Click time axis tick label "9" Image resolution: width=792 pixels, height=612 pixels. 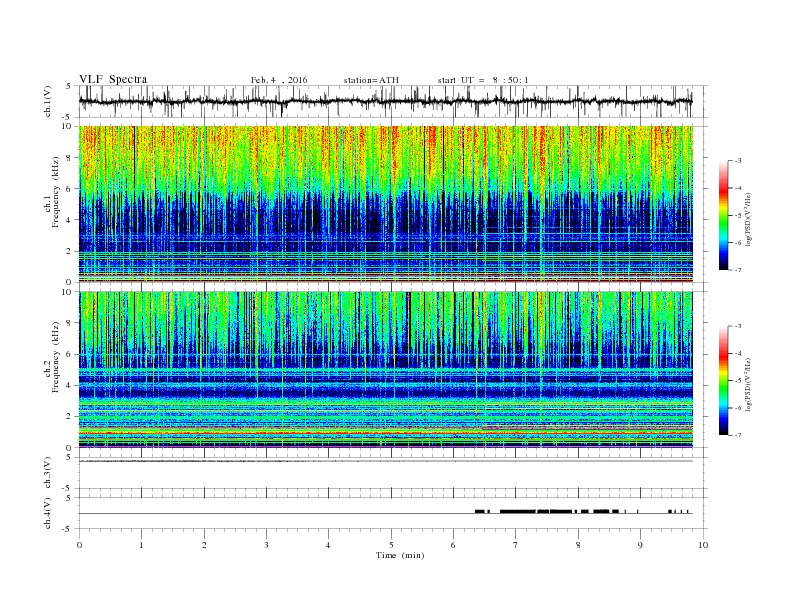point(640,545)
